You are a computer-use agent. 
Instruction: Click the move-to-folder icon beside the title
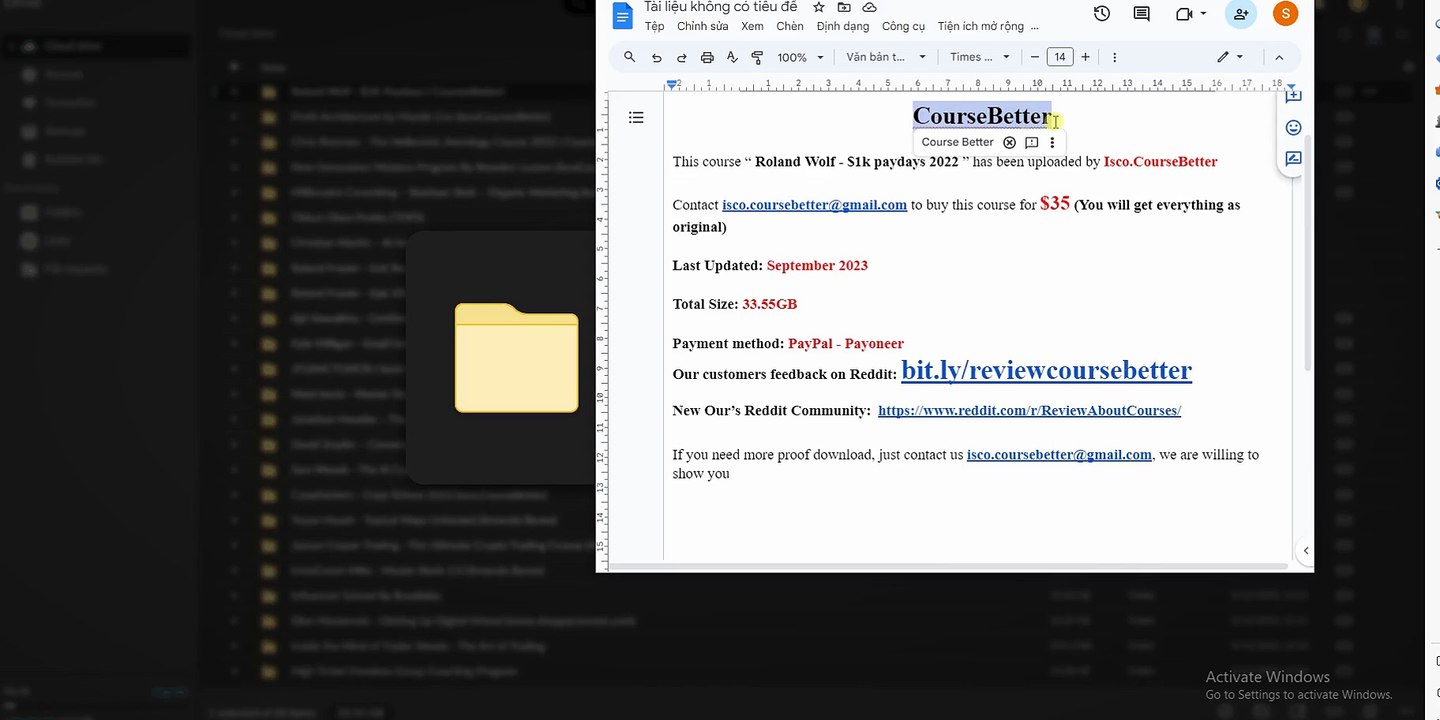pyautogui.click(x=844, y=7)
